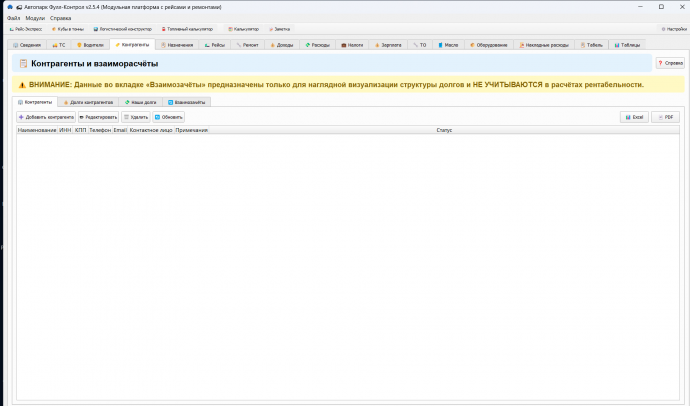Image resolution: width=690 pixels, height=406 pixels.
Task: Open the Модули menu
Action: coord(35,18)
